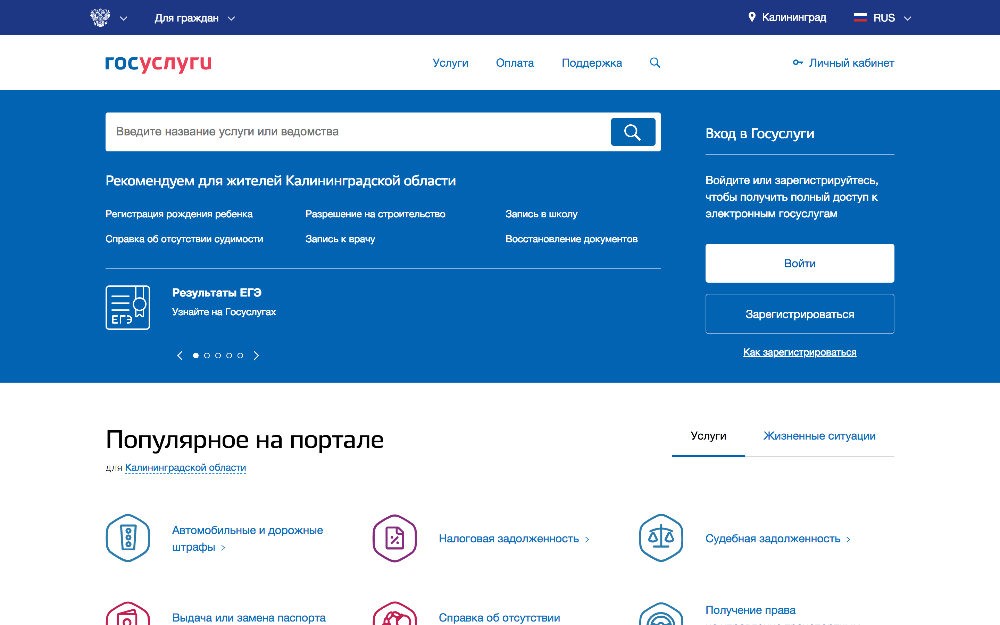The height and width of the screenshot is (625, 1000).
Task: Click the blue search button in the search bar
Action: point(633,132)
